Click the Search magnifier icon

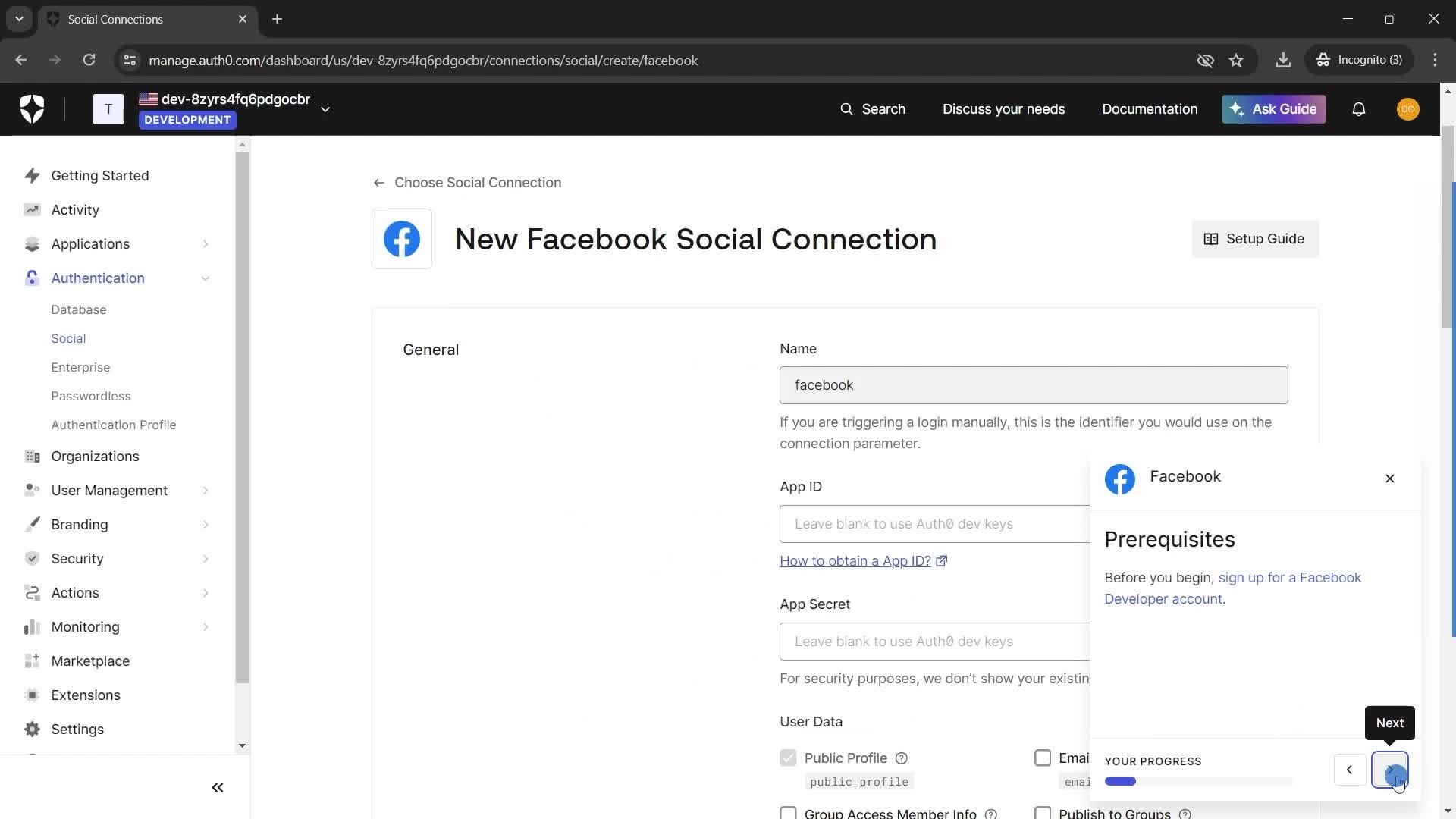tap(846, 109)
